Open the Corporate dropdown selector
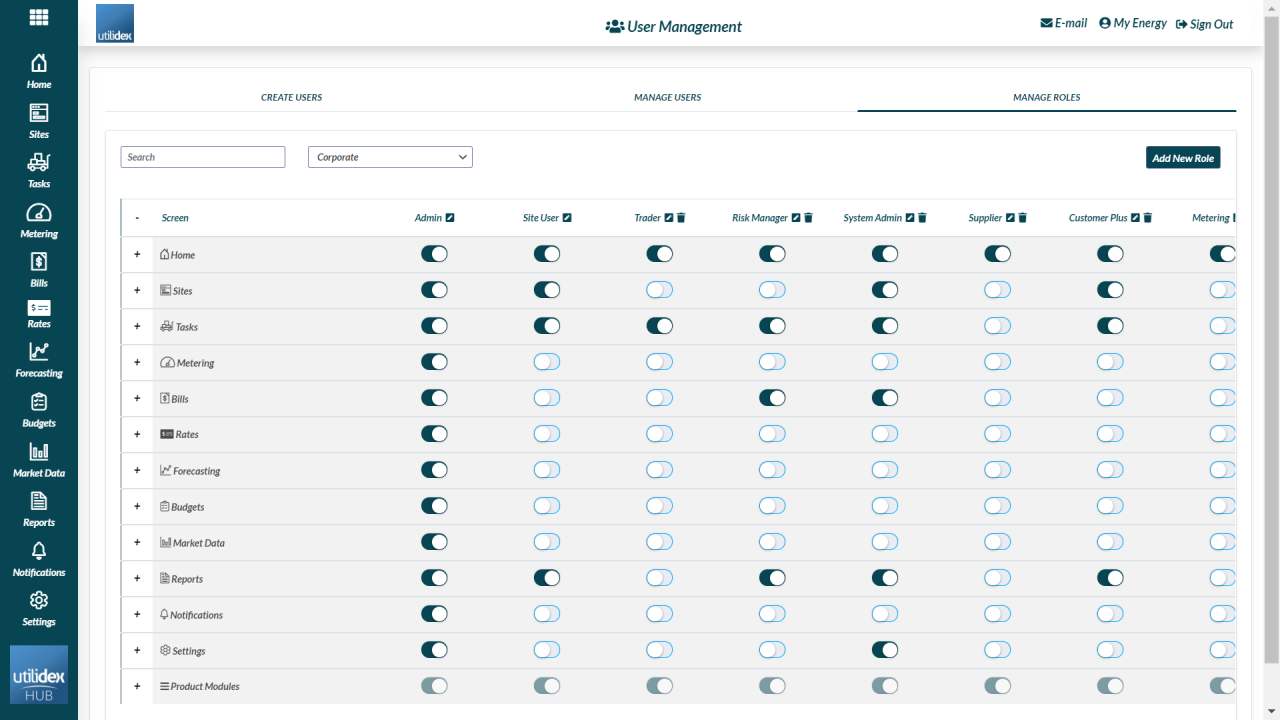The height and width of the screenshot is (720, 1280). tap(390, 157)
